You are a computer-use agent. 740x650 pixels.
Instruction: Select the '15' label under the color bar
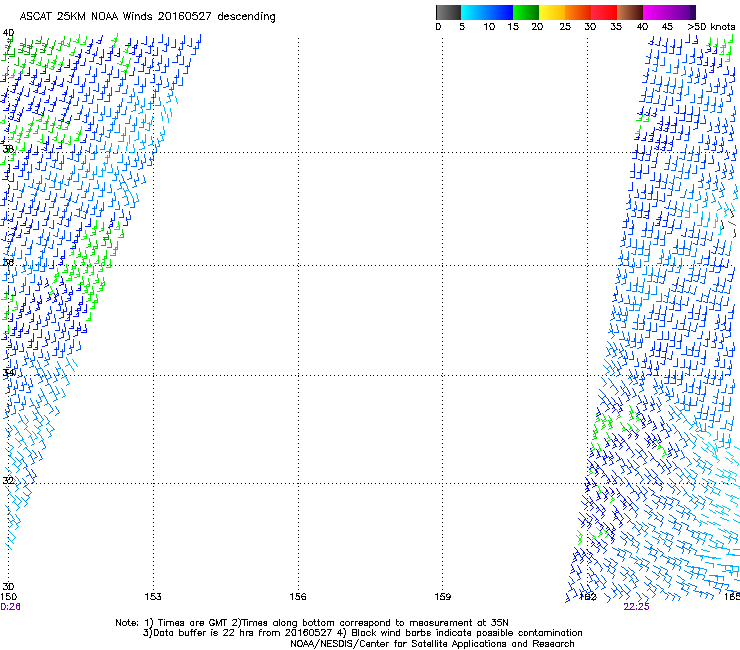point(513,27)
